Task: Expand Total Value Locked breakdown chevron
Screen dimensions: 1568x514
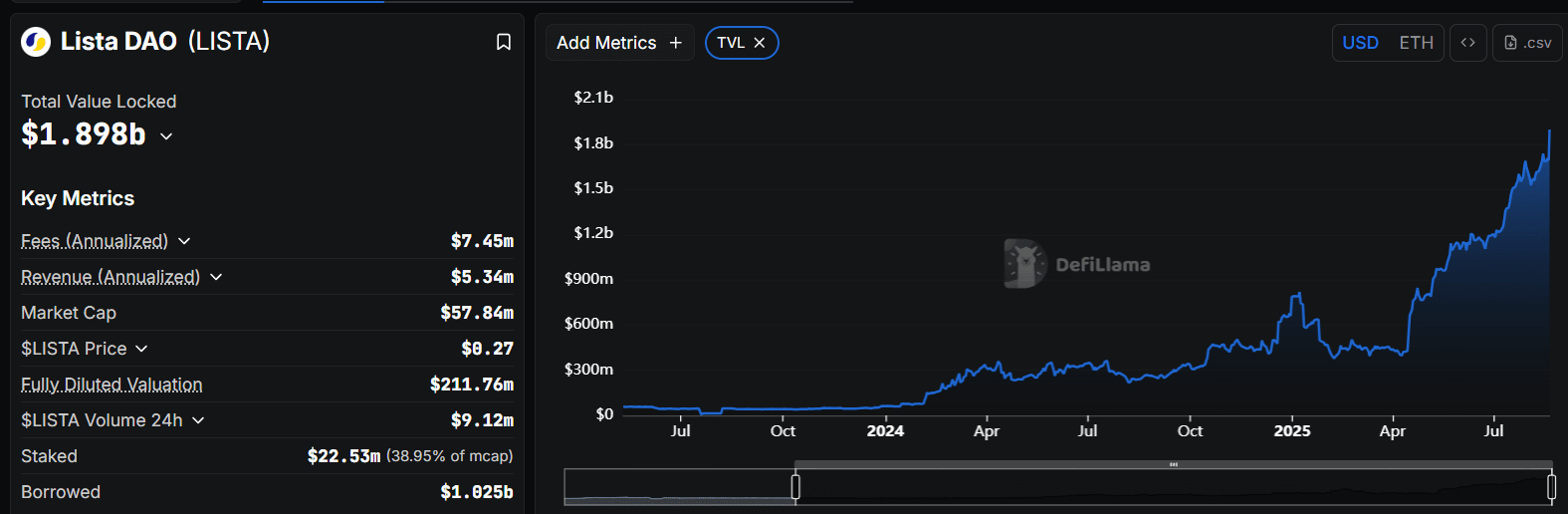Action: 166,135
